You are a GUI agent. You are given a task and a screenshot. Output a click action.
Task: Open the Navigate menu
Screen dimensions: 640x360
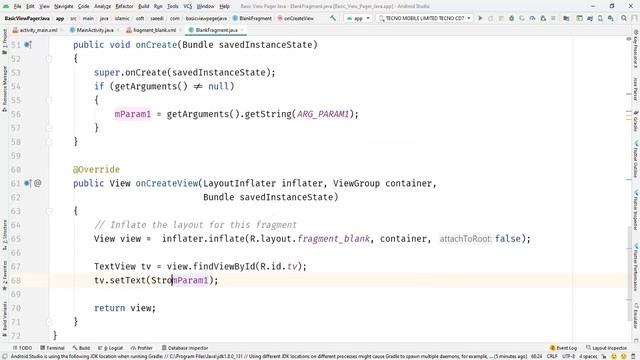63,6
